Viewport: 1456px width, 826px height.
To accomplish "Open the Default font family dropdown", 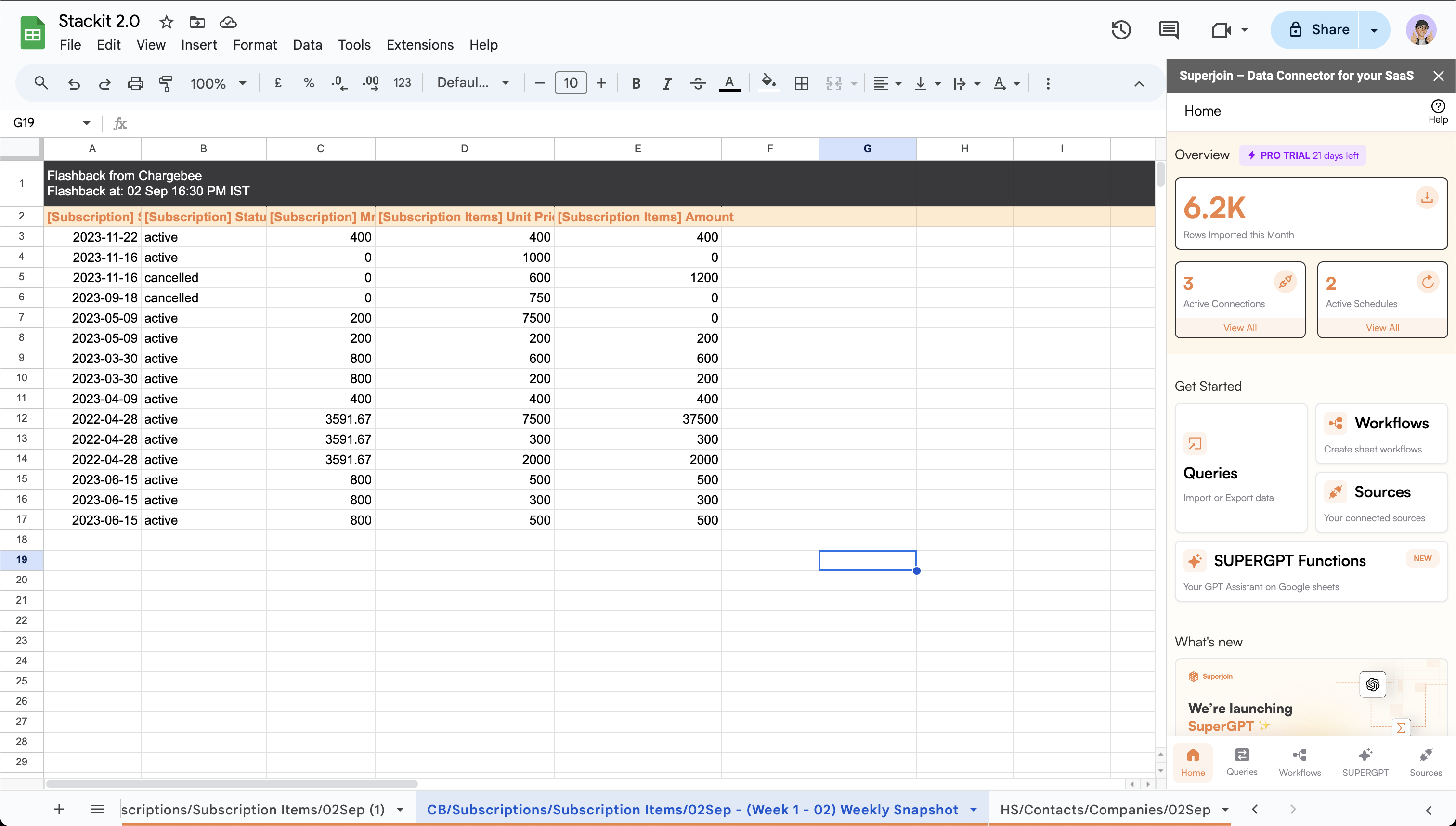I will 472,83.
